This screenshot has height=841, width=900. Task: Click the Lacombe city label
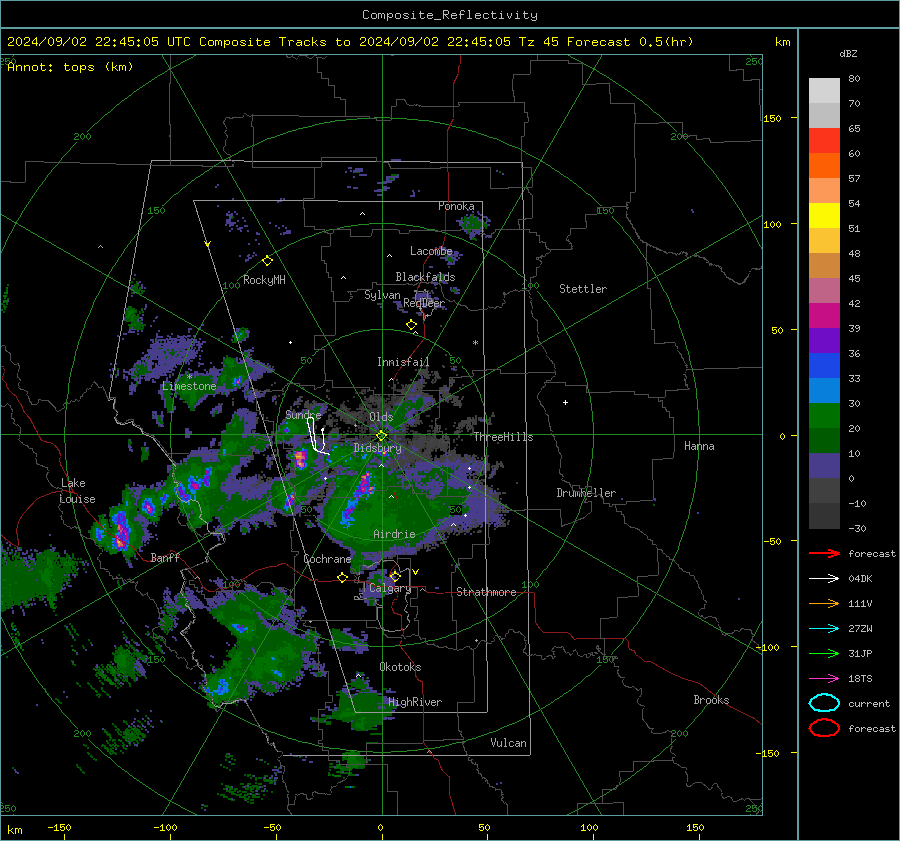431,251
